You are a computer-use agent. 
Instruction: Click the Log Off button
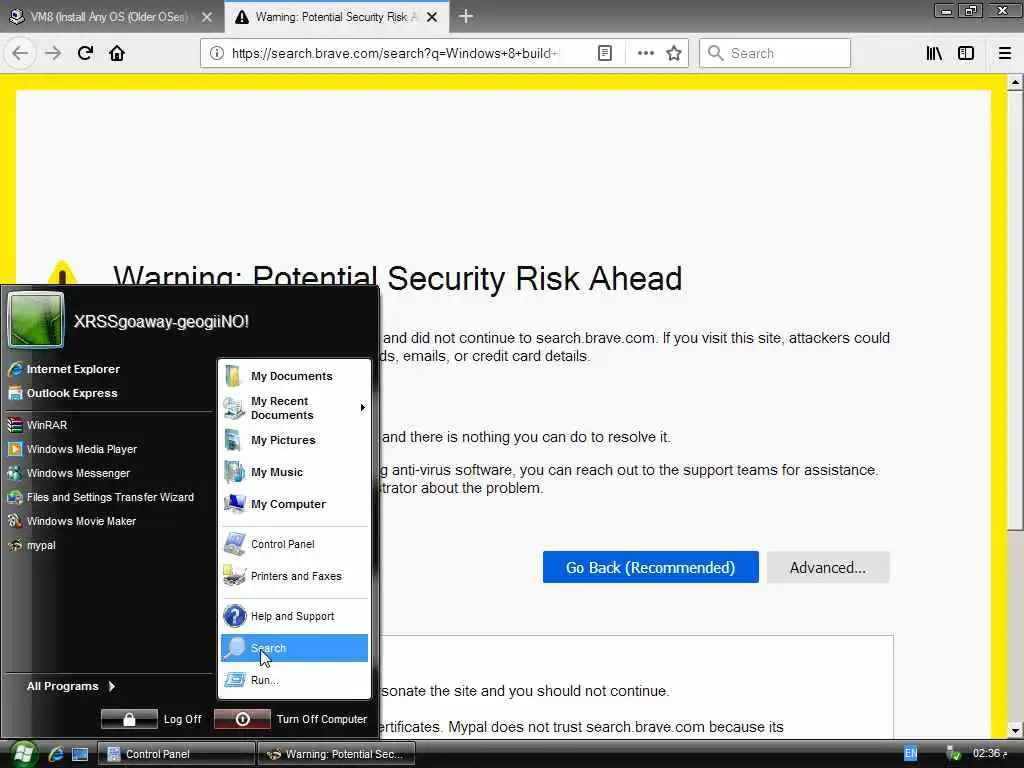(152, 719)
